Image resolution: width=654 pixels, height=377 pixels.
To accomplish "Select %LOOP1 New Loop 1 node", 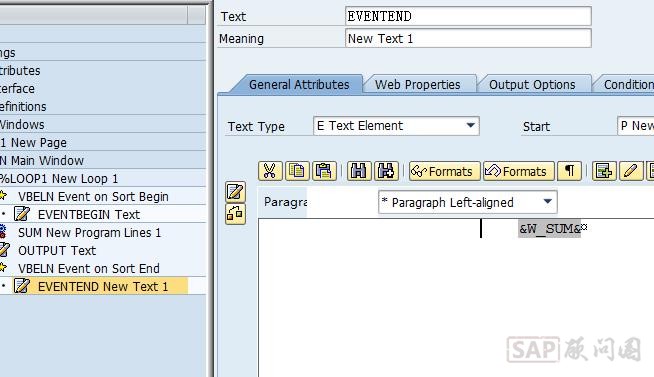I will point(58,179).
